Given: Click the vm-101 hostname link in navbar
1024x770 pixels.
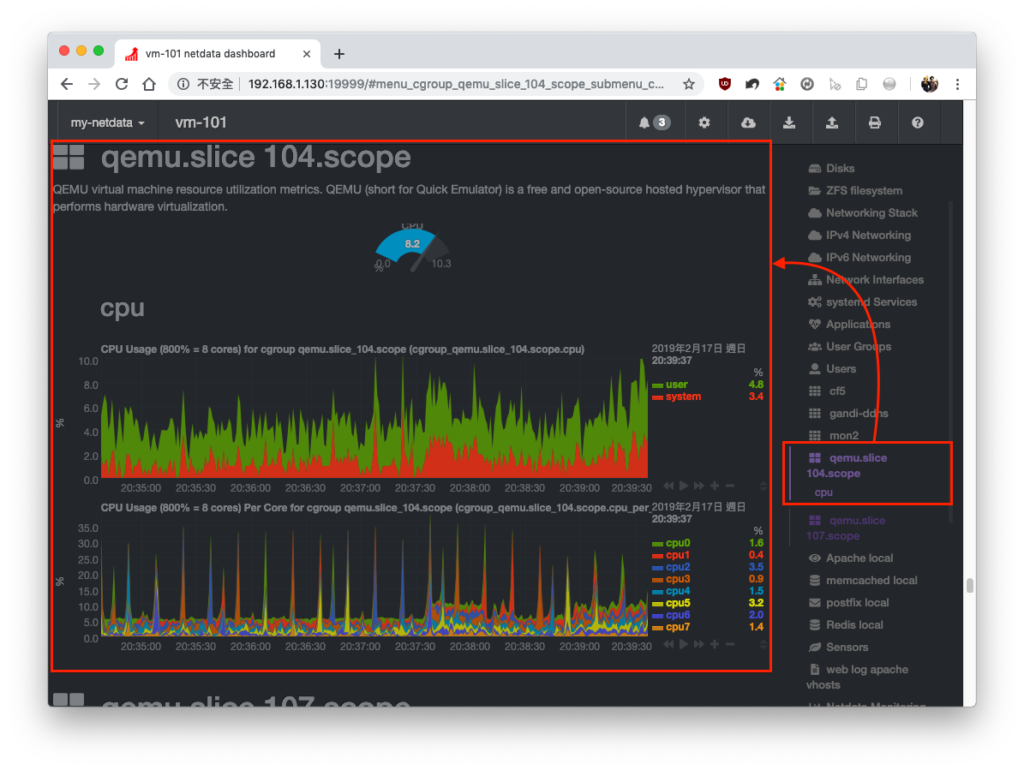Looking at the screenshot, I should [x=200, y=123].
